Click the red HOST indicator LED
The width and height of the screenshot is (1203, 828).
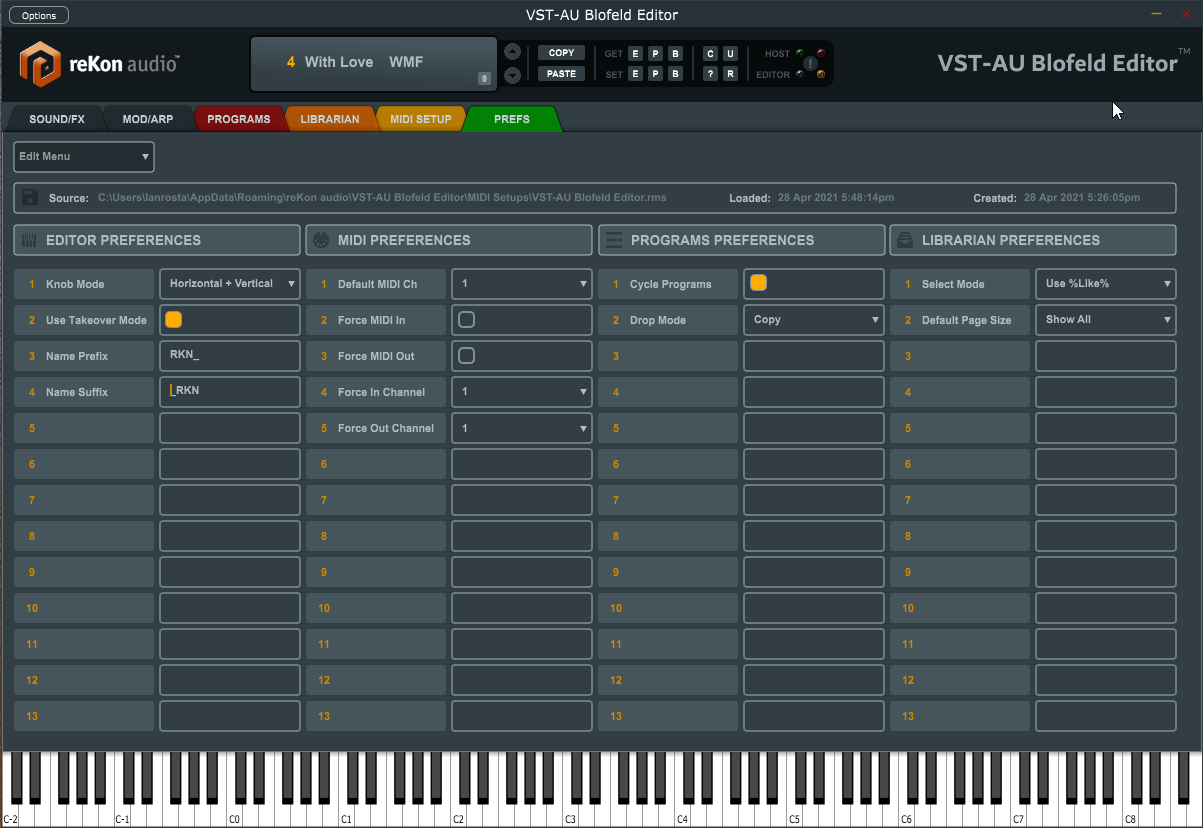[x=821, y=53]
